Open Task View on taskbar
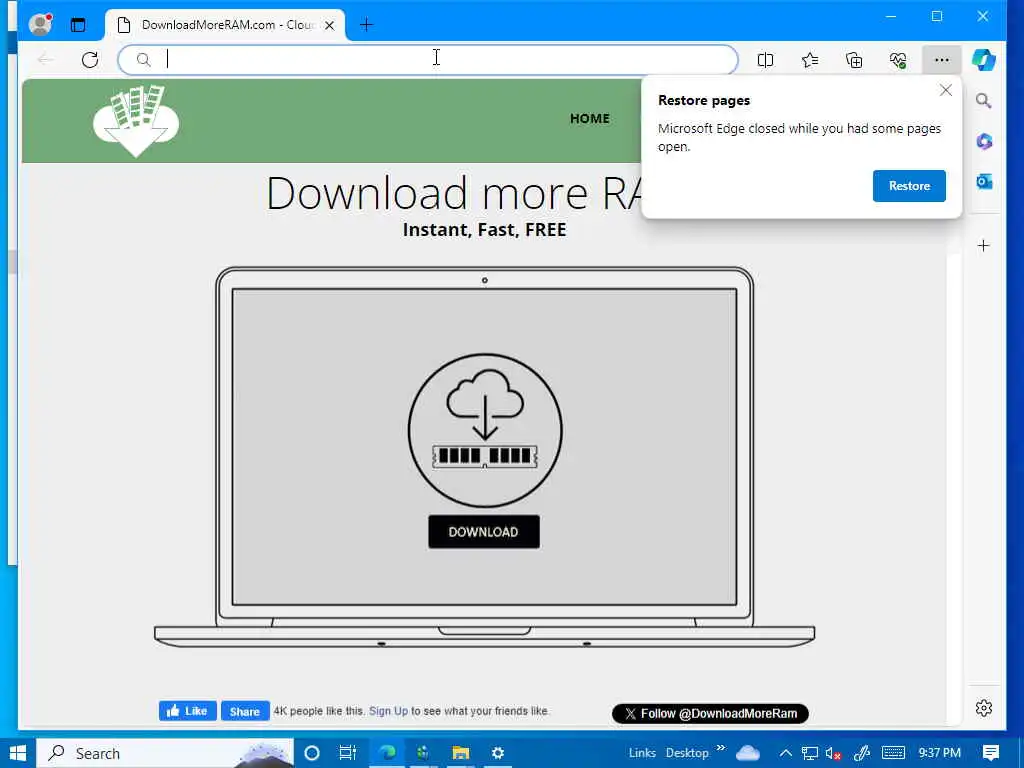The height and width of the screenshot is (768, 1024). [x=348, y=753]
